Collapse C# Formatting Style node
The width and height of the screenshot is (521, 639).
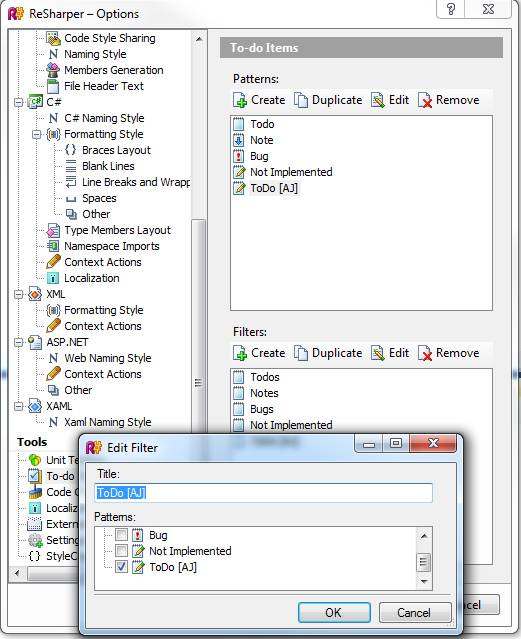pyautogui.click(x=37, y=134)
